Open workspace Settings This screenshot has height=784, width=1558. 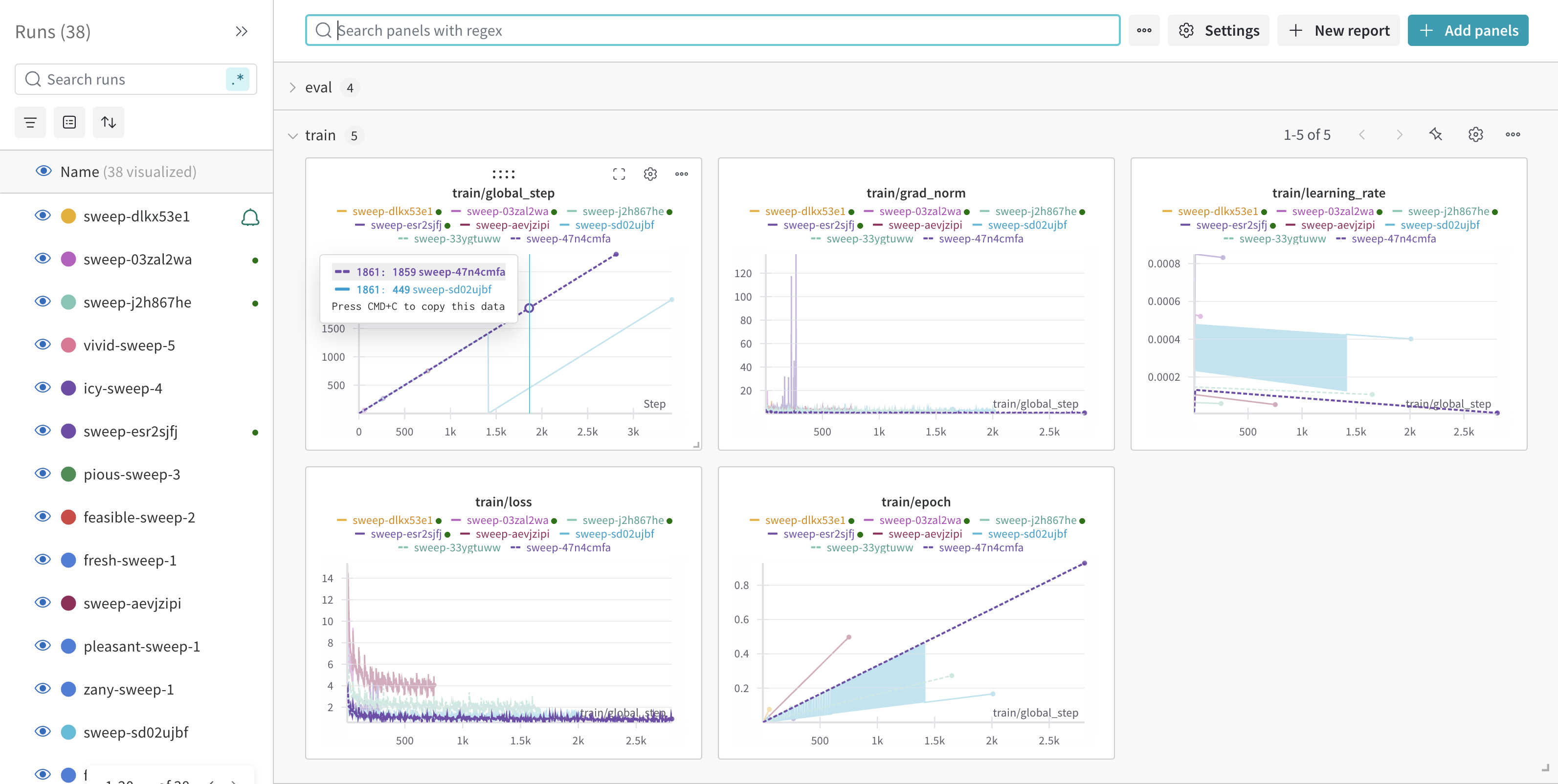pos(1219,30)
